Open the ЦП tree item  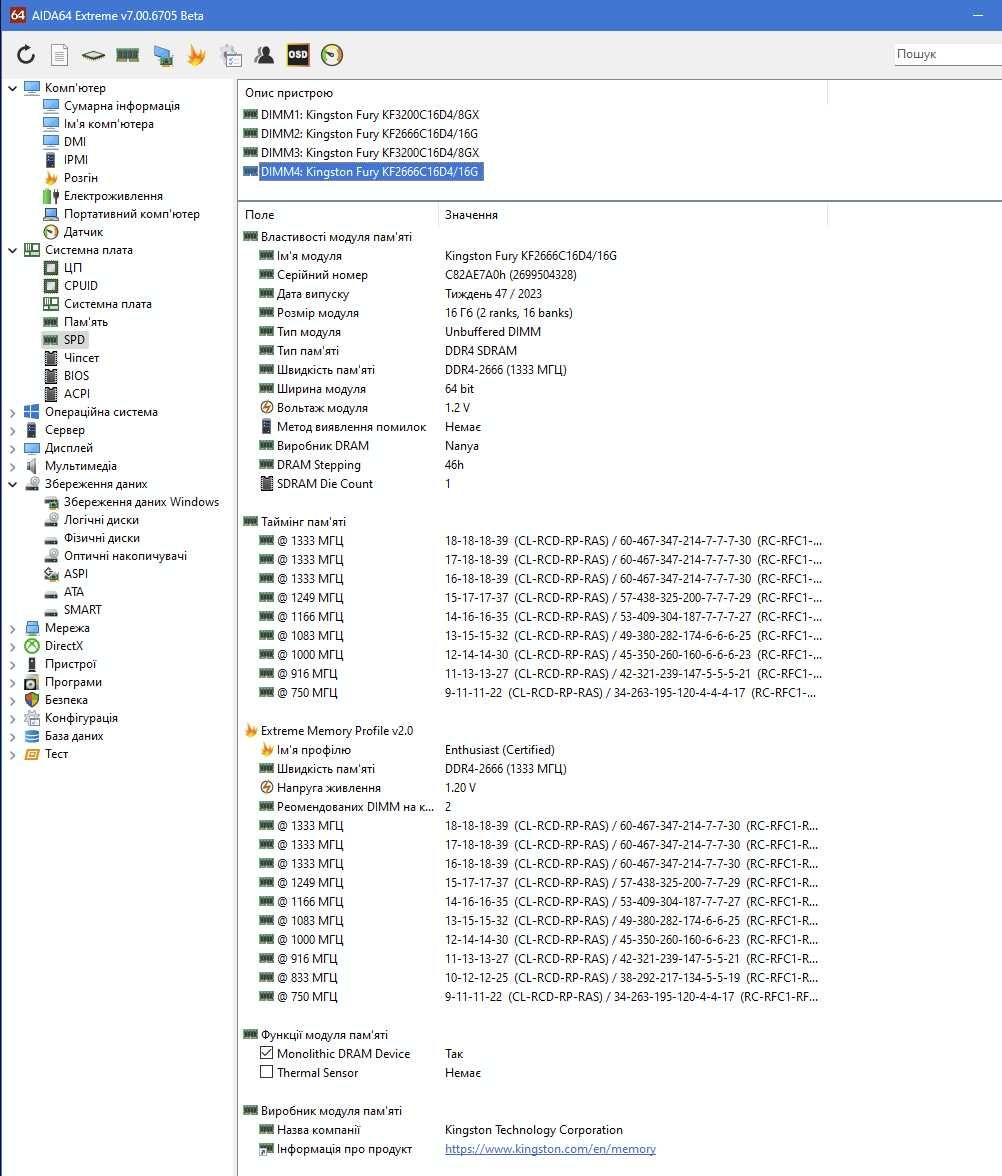pyautogui.click(x=73, y=268)
